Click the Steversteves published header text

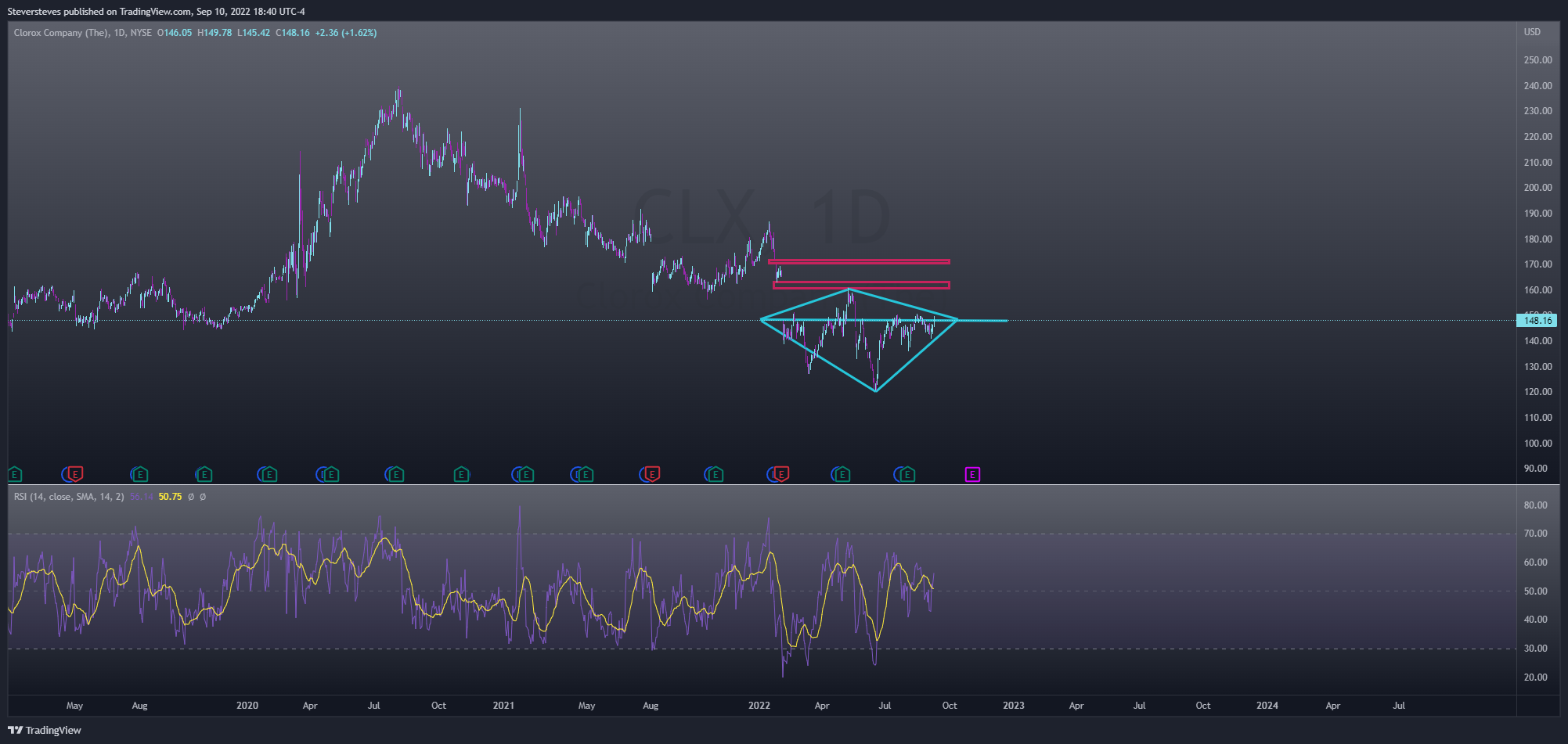157,11
